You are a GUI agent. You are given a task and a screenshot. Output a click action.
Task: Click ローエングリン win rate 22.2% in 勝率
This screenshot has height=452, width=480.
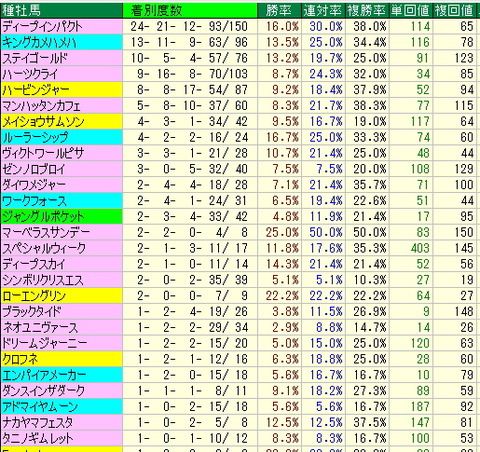click(282, 296)
